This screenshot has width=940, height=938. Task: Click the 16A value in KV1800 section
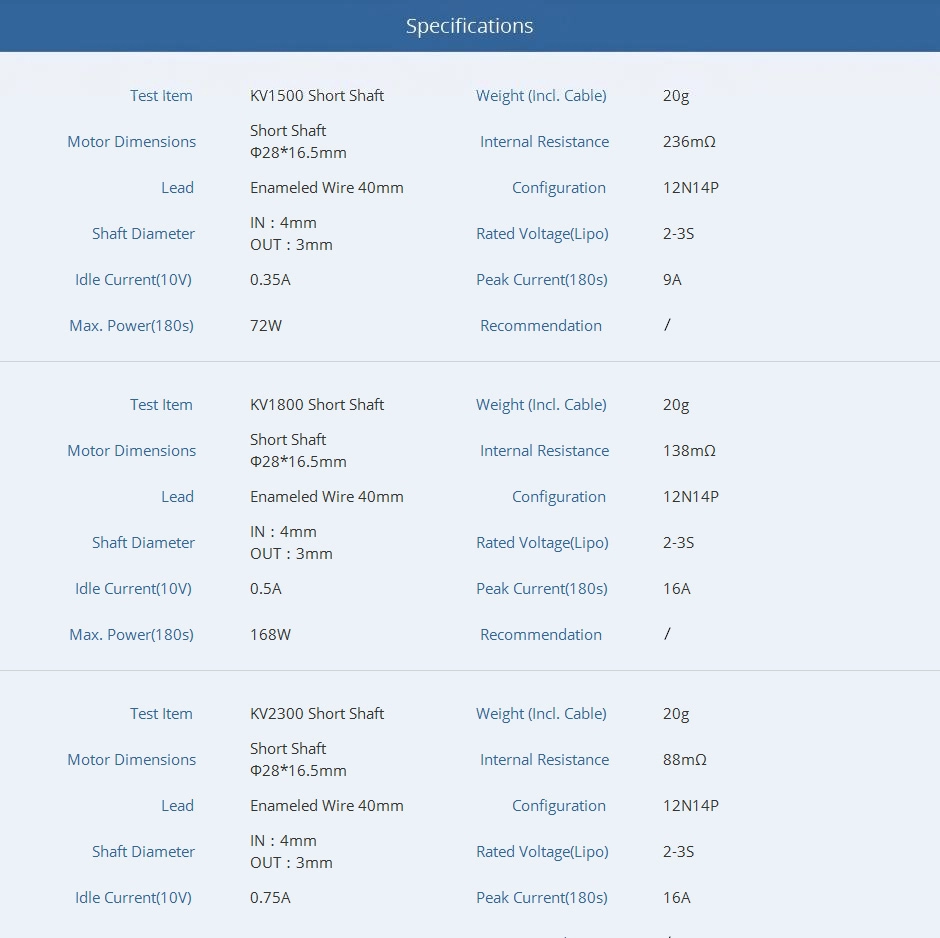pyautogui.click(x=676, y=589)
